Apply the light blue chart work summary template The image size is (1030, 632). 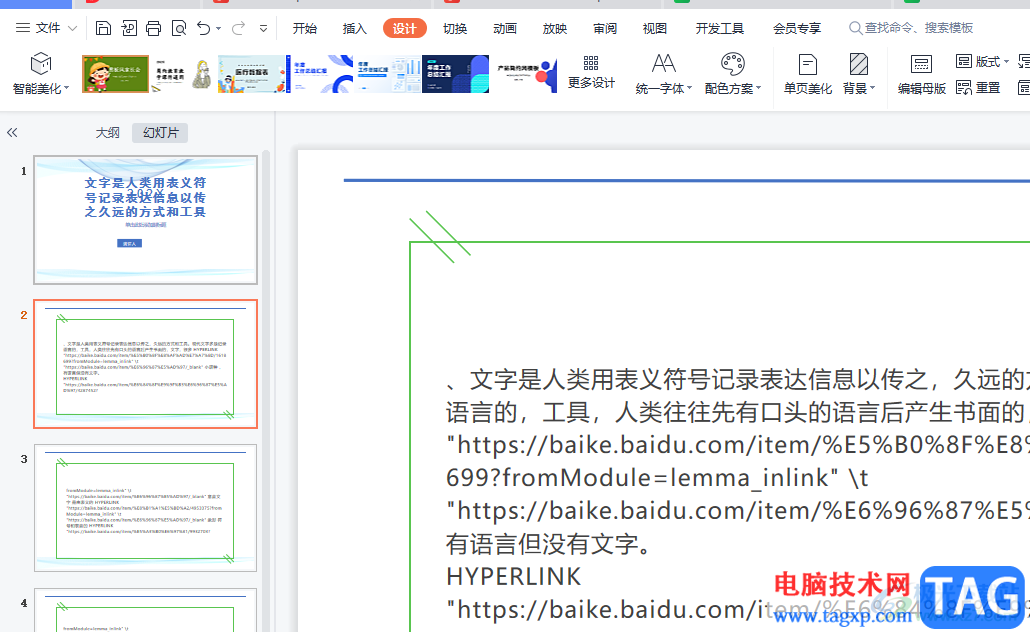click(x=388, y=74)
